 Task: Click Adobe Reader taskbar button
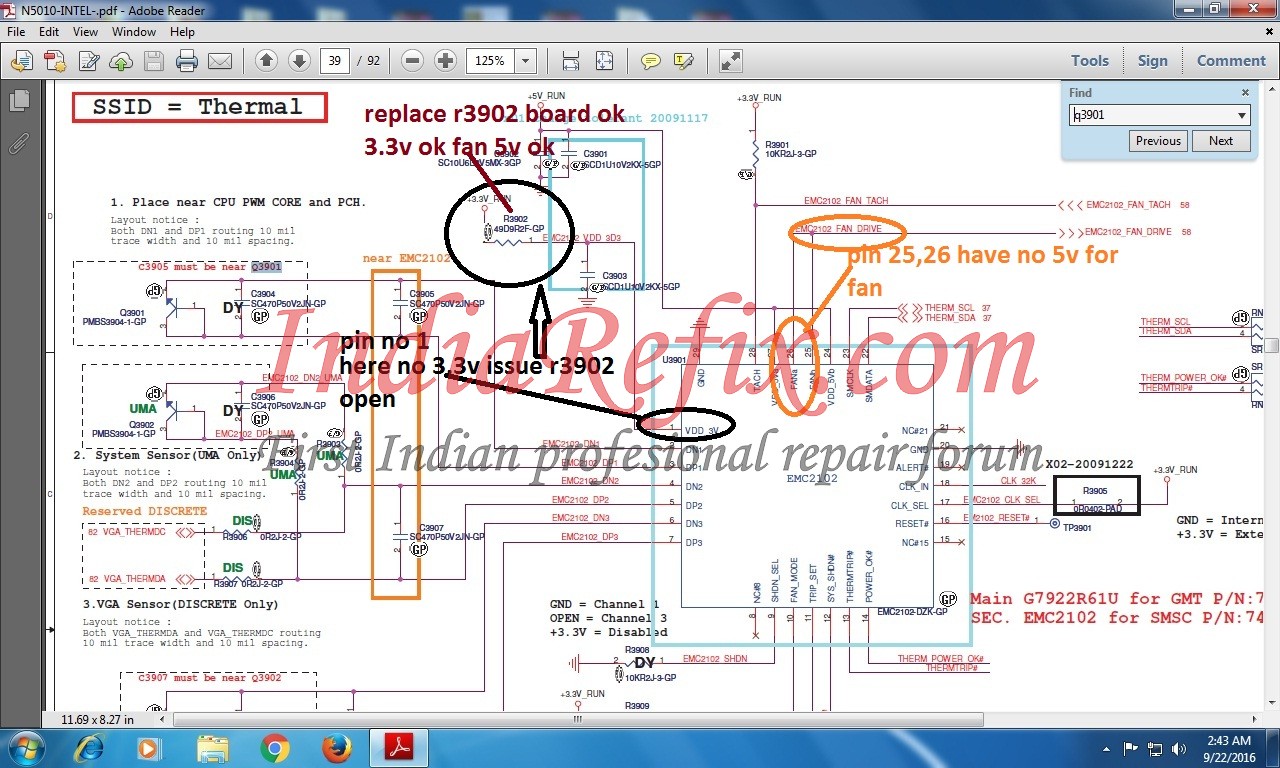(400, 748)
